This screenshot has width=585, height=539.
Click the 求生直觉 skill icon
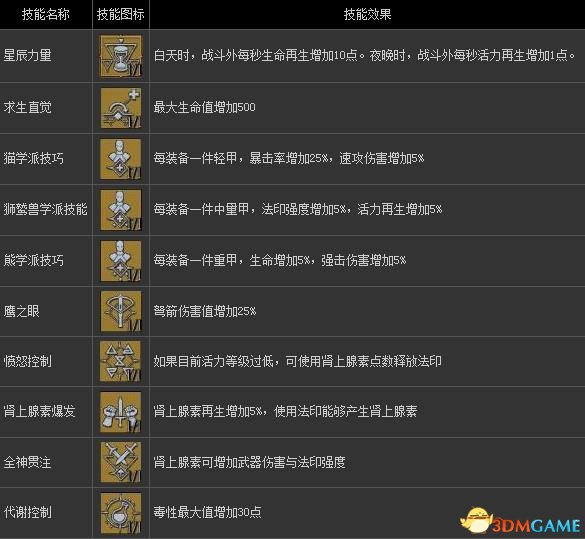121,108
